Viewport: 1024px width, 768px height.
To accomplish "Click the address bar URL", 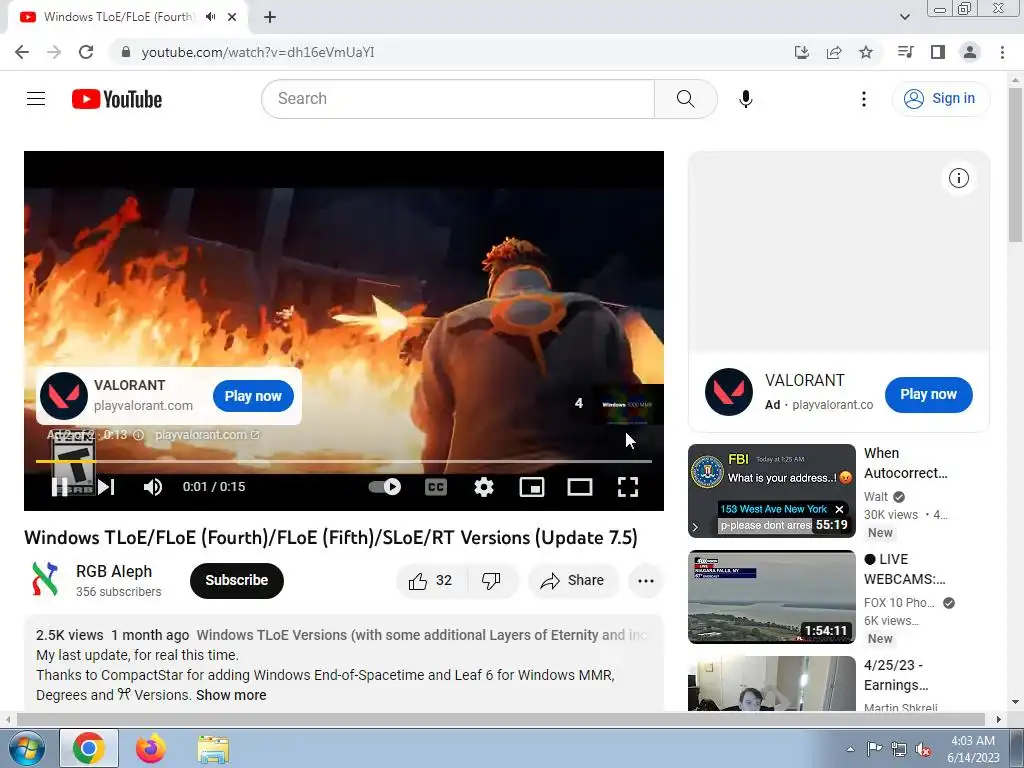I will (x=258, y=52).
